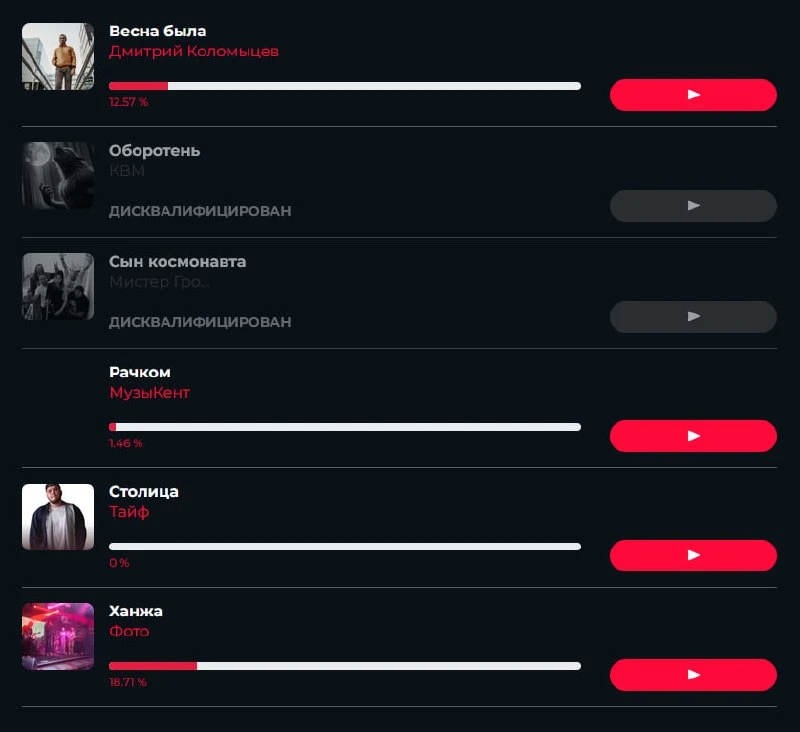Open the group photo for "Сын космонавта"

click(x=58, y=287)
